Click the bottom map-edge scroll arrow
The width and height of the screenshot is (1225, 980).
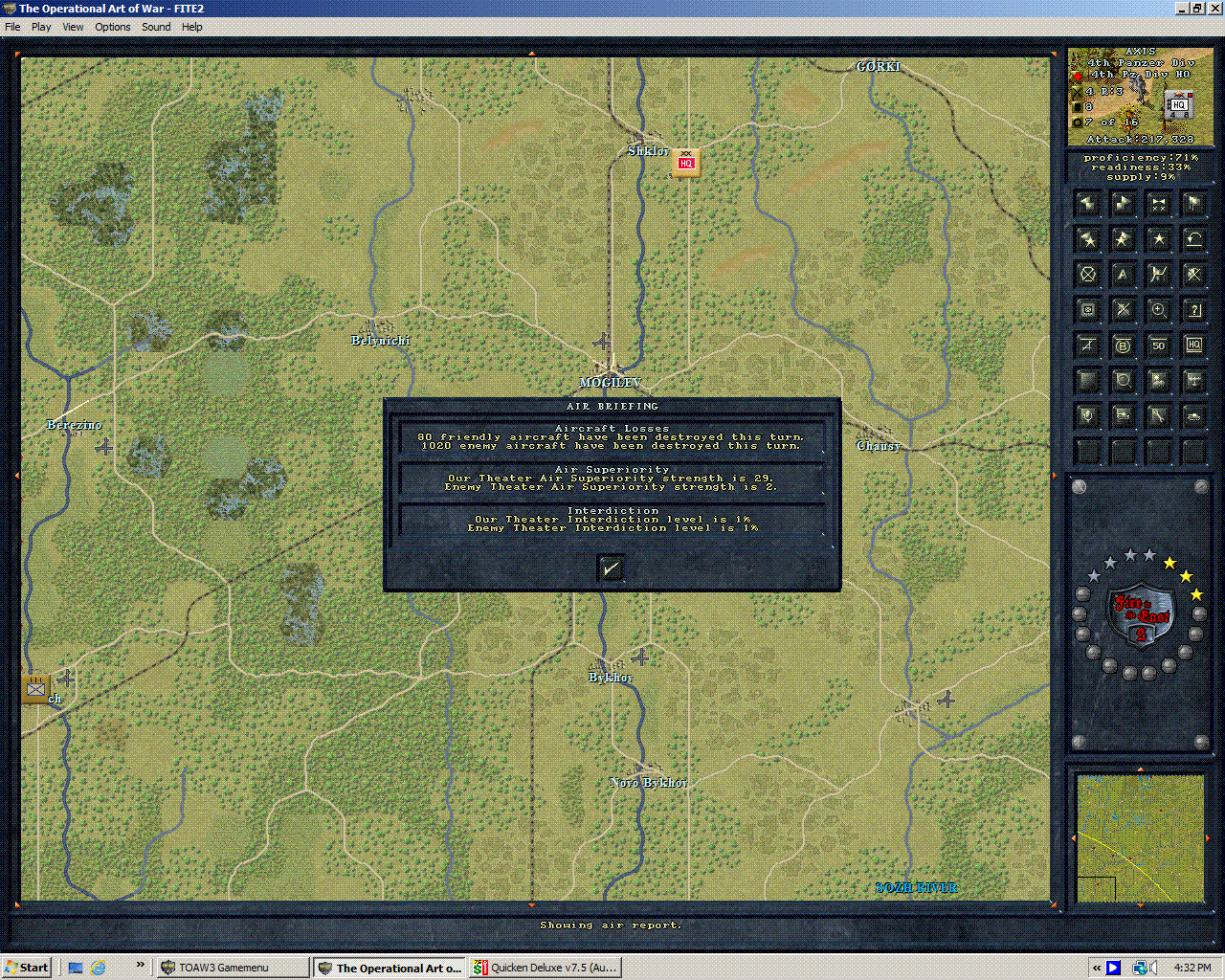pos(532,905)
